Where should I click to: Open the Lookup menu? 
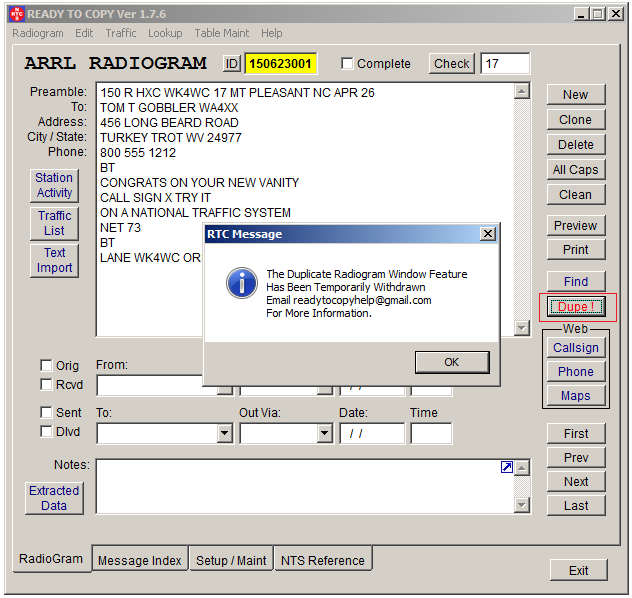click(x=165, y=33)
